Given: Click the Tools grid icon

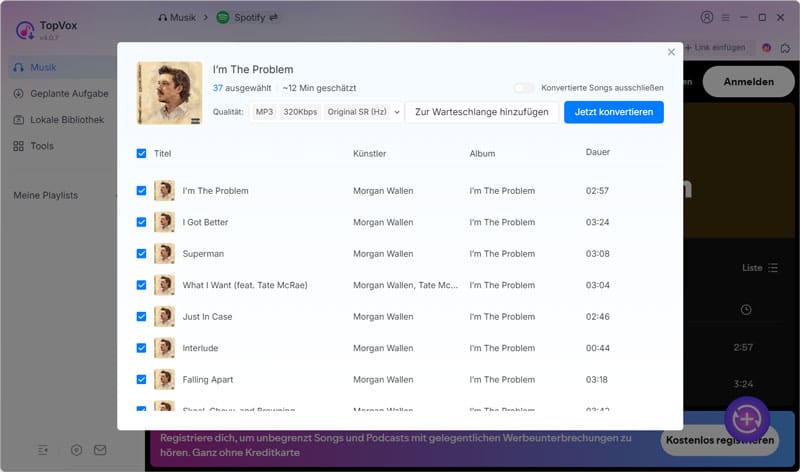Looking at the screenshot, I should coord(18,146).
